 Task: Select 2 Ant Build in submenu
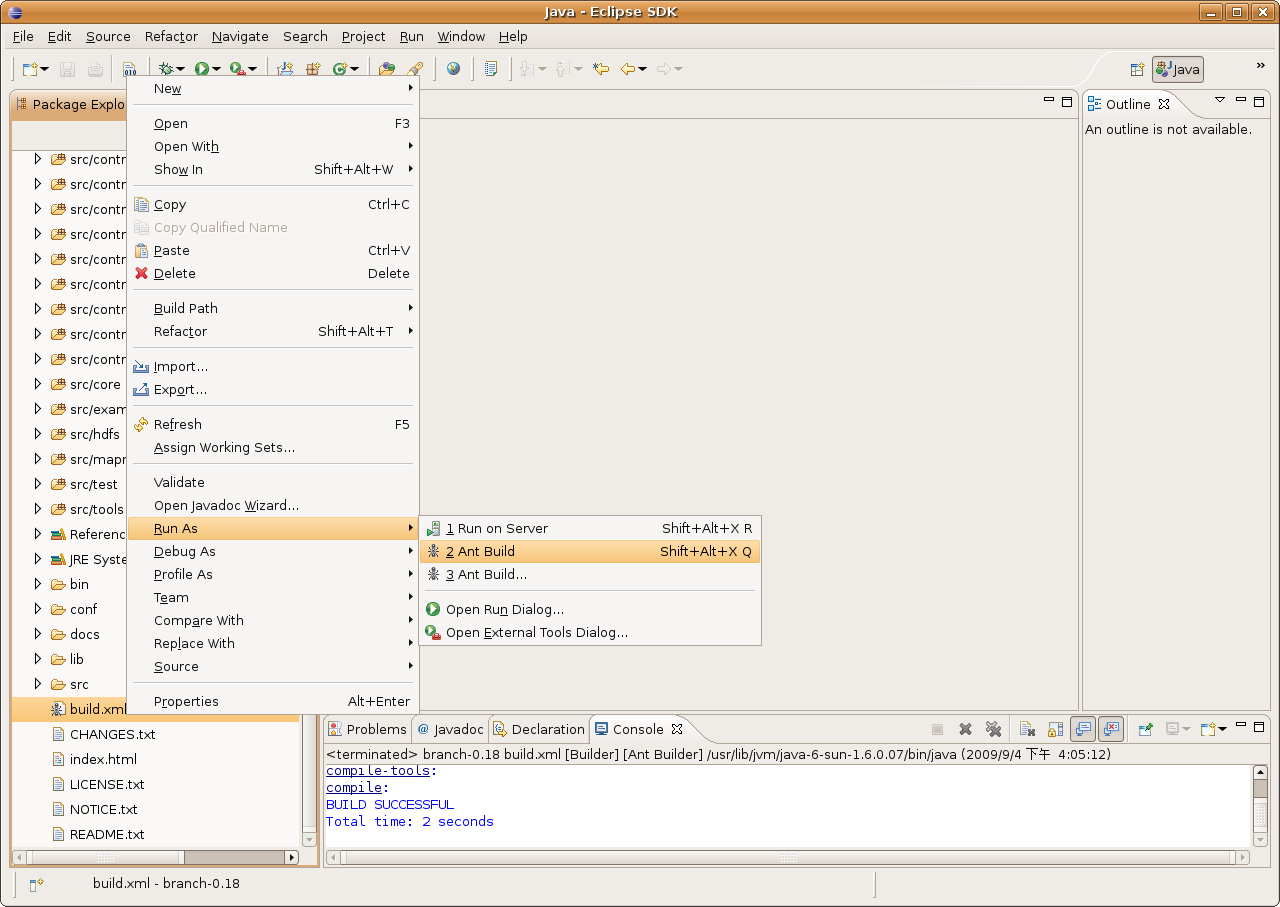point(590,551)
